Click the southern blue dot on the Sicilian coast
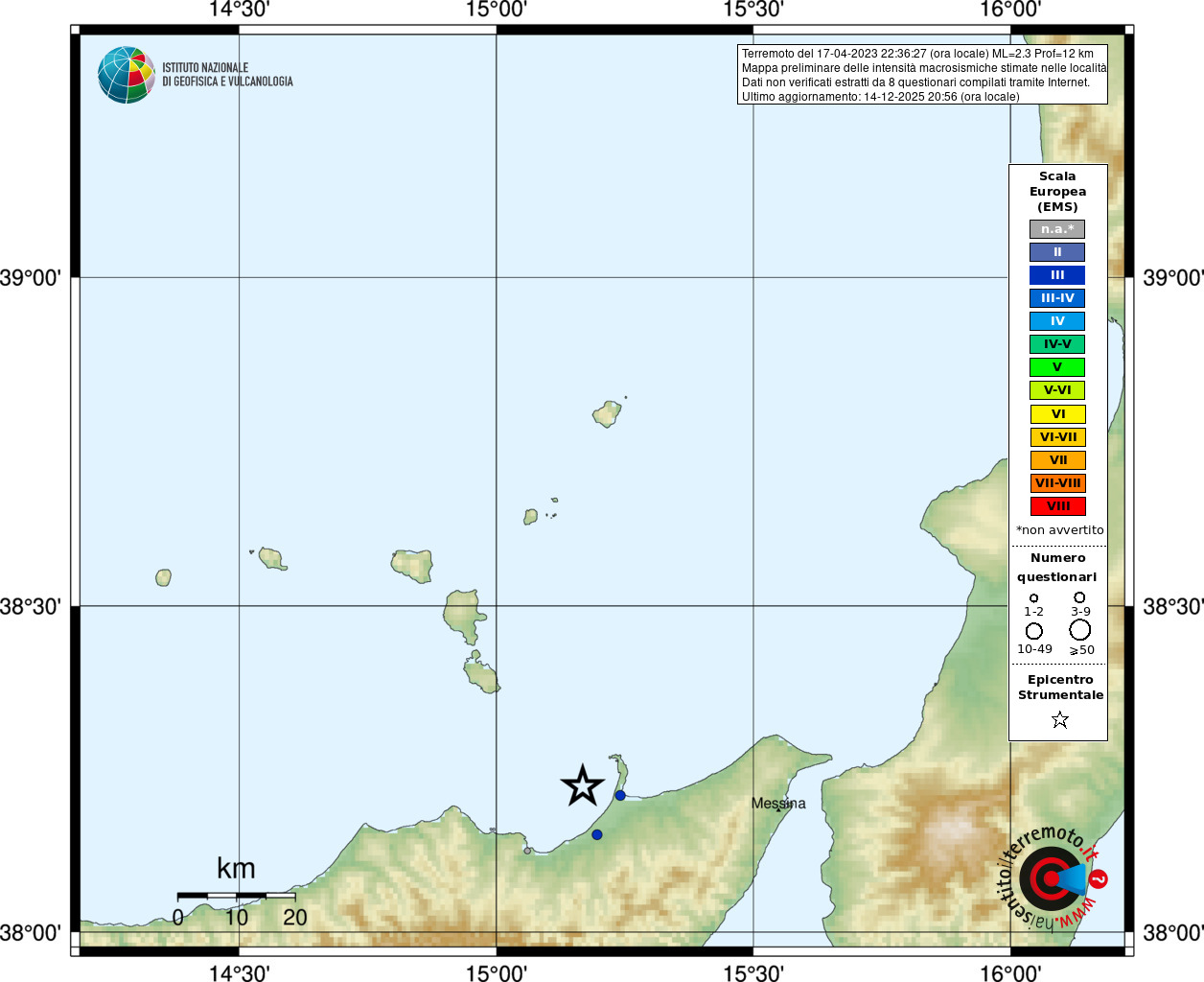 click(x=597, y=835)
